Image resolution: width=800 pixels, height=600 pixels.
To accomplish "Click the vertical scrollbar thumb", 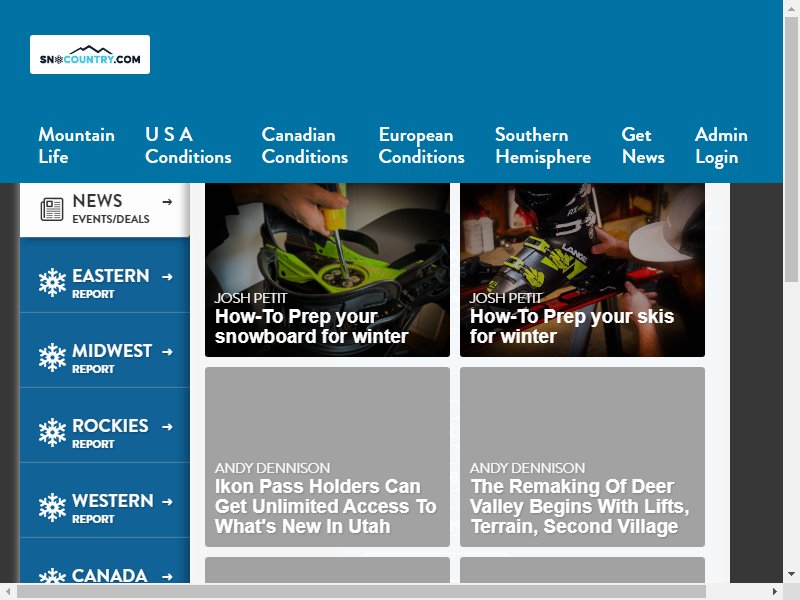I will coord(791,149).
